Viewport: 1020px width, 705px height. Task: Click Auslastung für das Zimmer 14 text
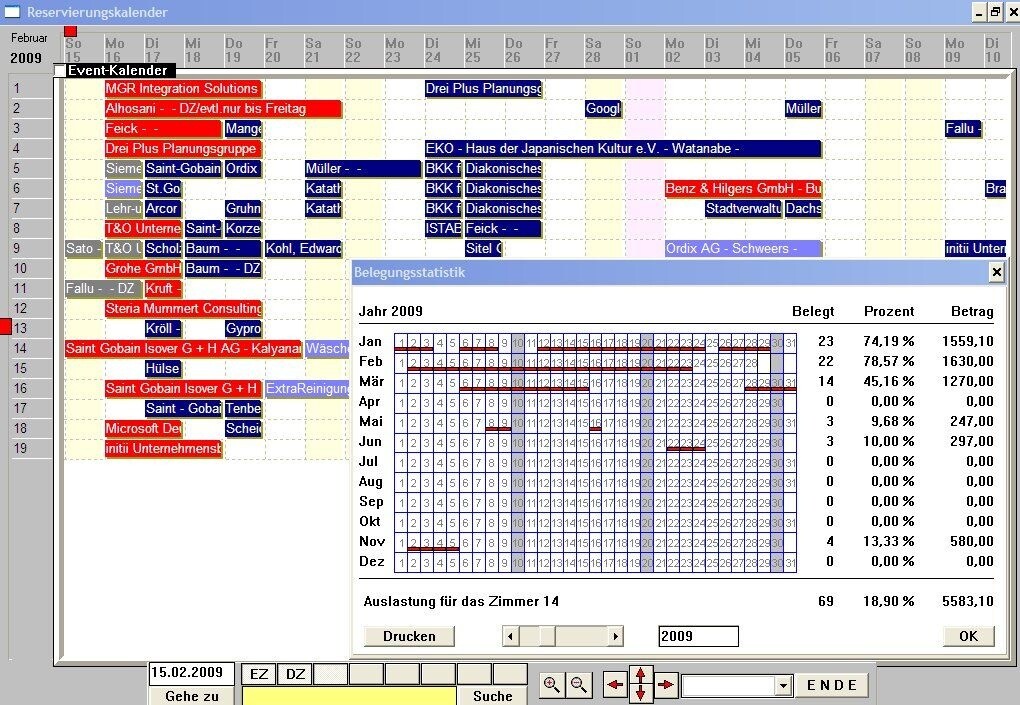461,602
